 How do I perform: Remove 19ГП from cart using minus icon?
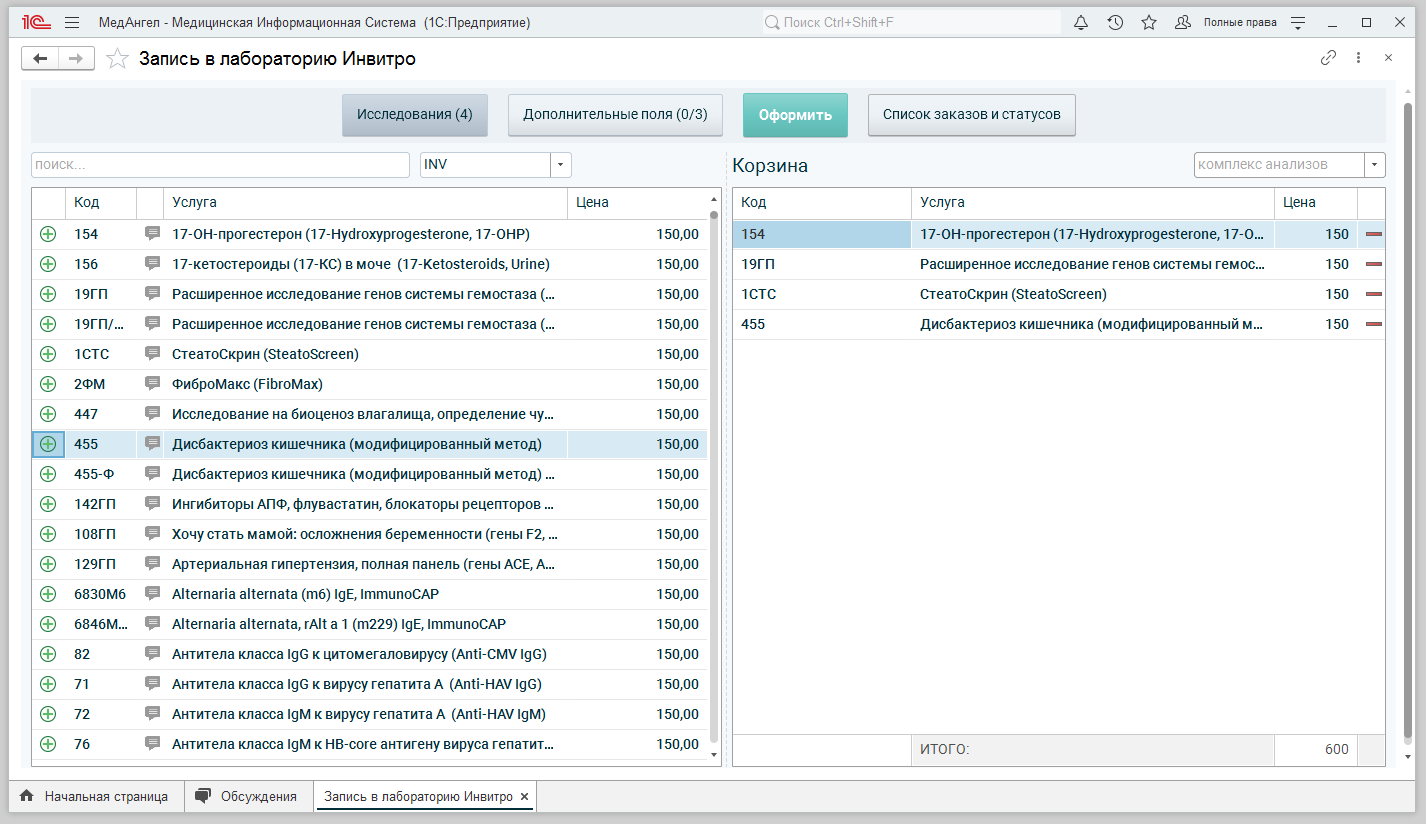tap(1373, 264)
